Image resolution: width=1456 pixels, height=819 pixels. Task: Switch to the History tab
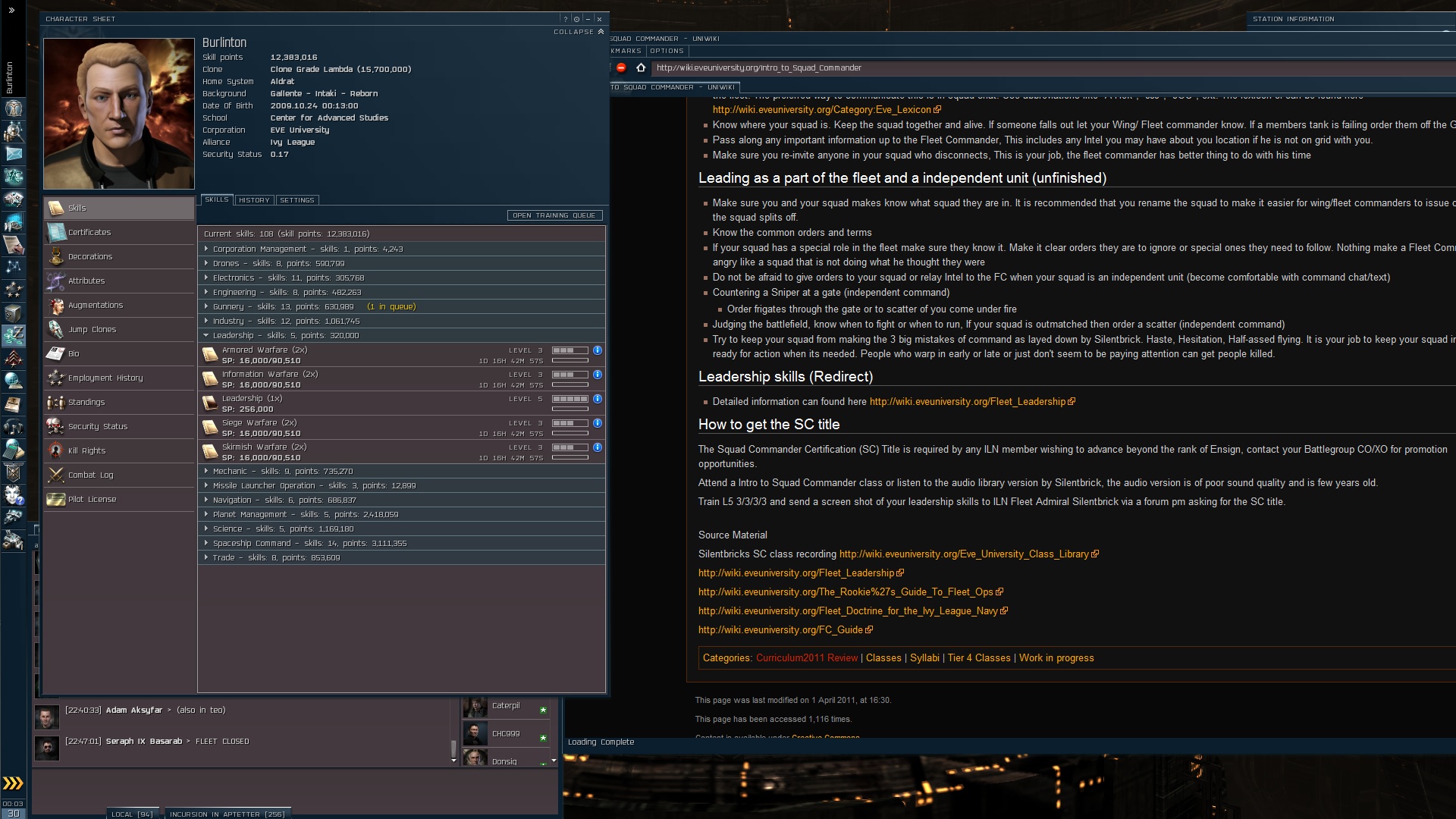[254, 200]
